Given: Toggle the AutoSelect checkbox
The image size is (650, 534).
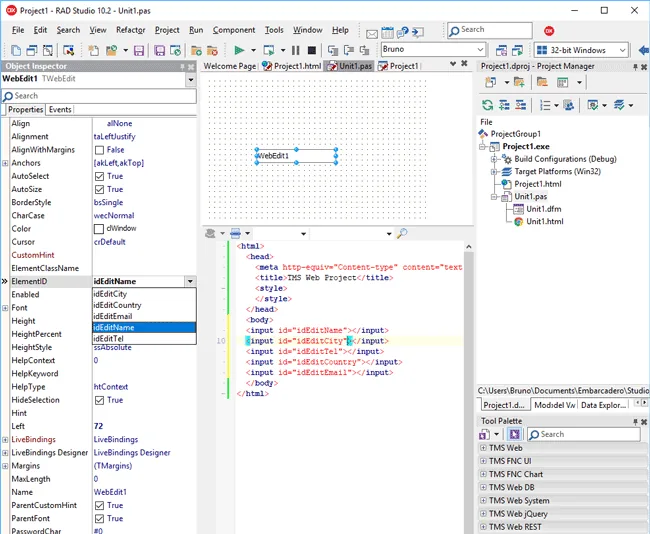Looking at the screenshot, I should pos(99,176).
